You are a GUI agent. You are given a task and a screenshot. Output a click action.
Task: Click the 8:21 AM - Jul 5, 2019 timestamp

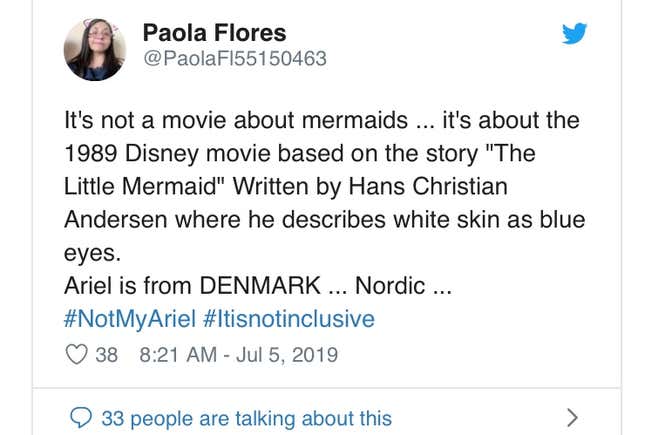(x=239, y=355)
